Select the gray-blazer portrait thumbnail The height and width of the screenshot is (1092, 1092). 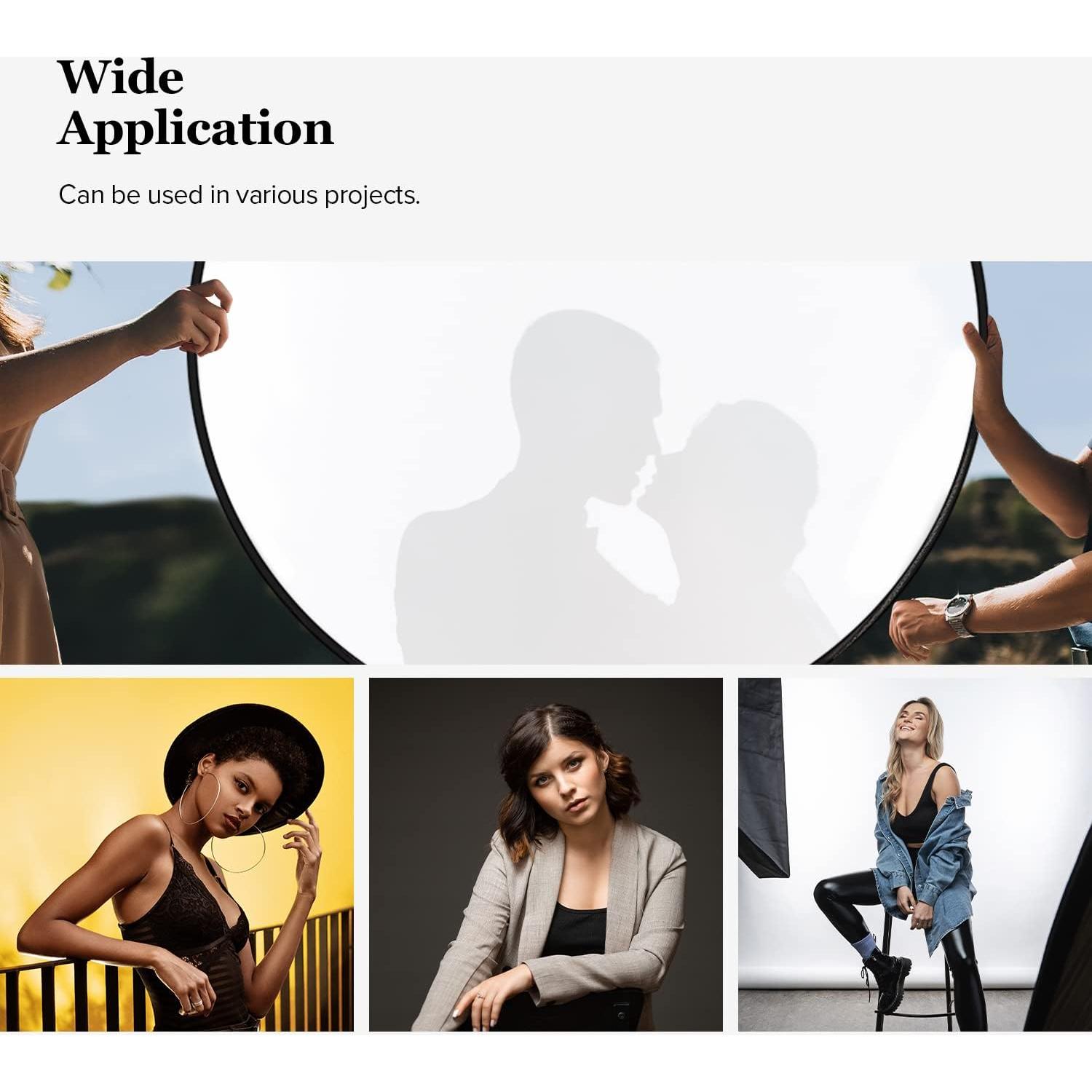(546, 855)
